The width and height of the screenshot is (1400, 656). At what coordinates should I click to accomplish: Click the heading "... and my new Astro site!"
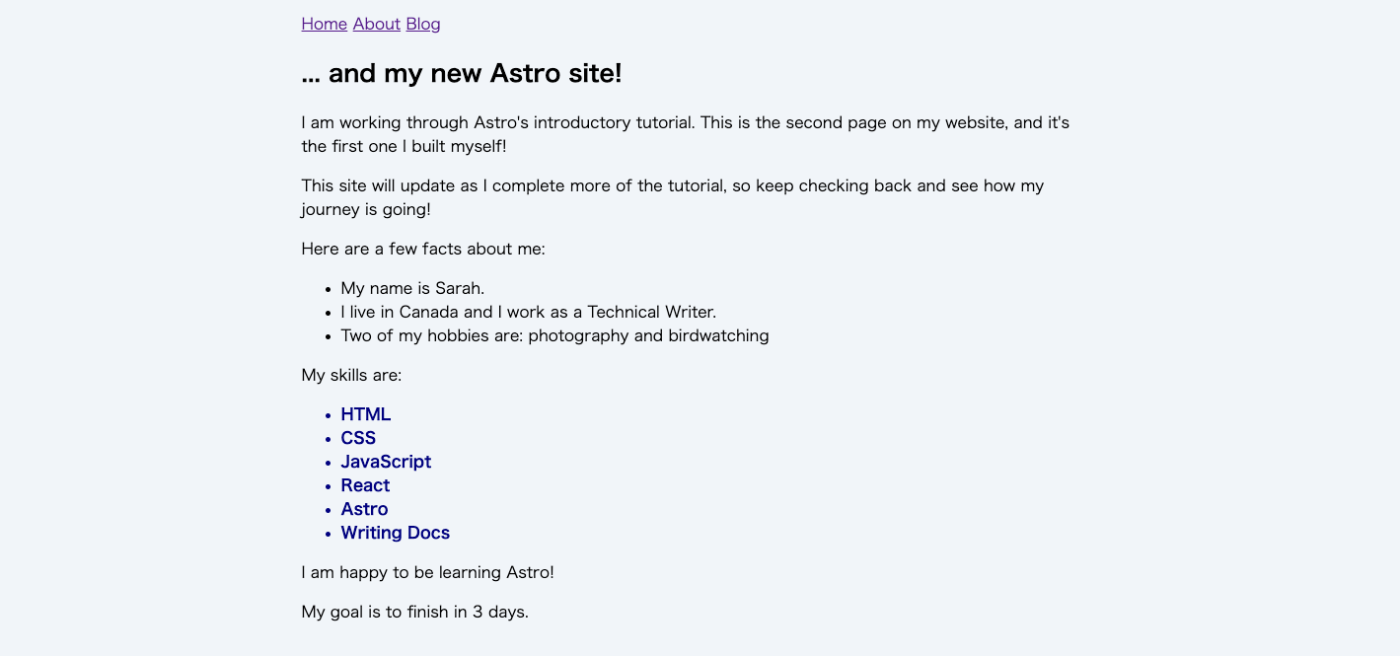462,73
